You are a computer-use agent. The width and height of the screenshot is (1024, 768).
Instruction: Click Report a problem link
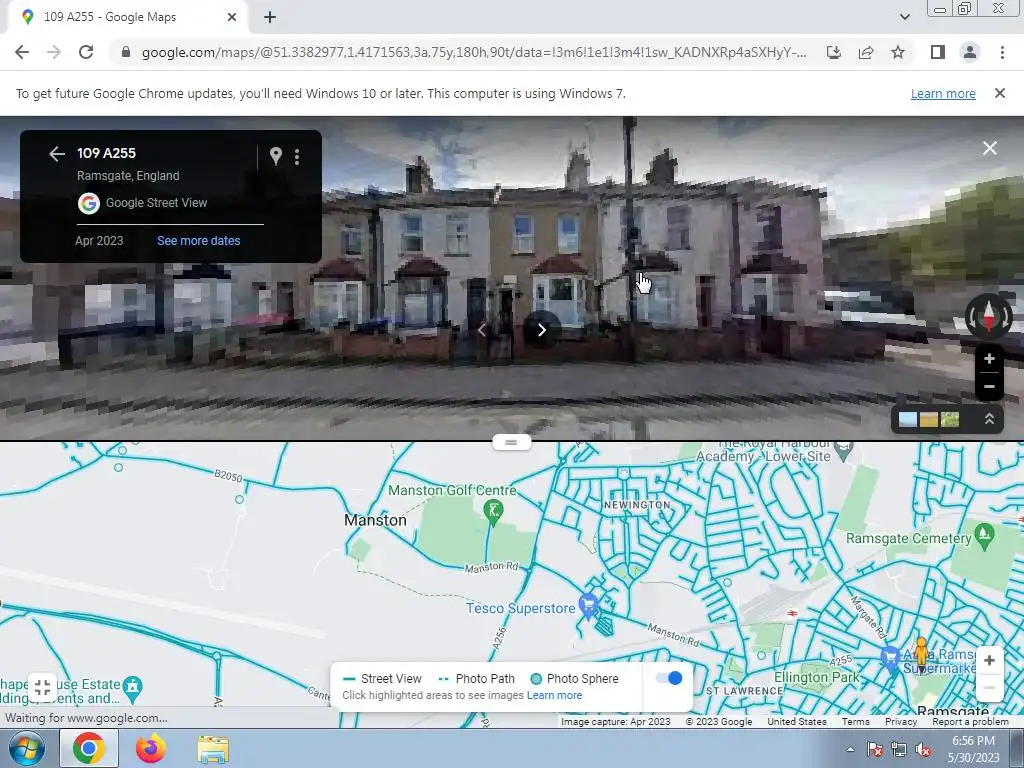(x=970, y=722)
